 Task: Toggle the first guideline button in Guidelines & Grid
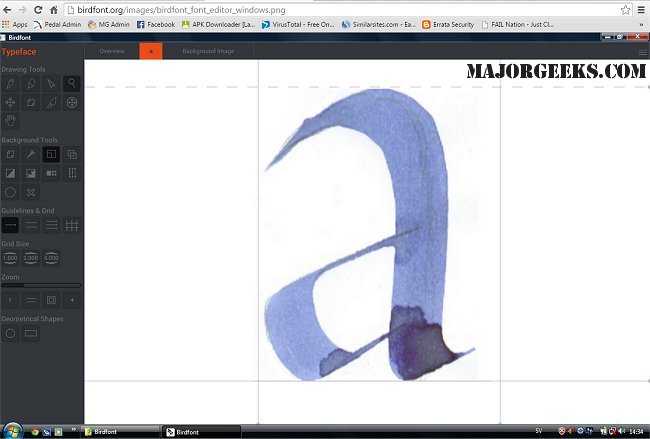10,226
